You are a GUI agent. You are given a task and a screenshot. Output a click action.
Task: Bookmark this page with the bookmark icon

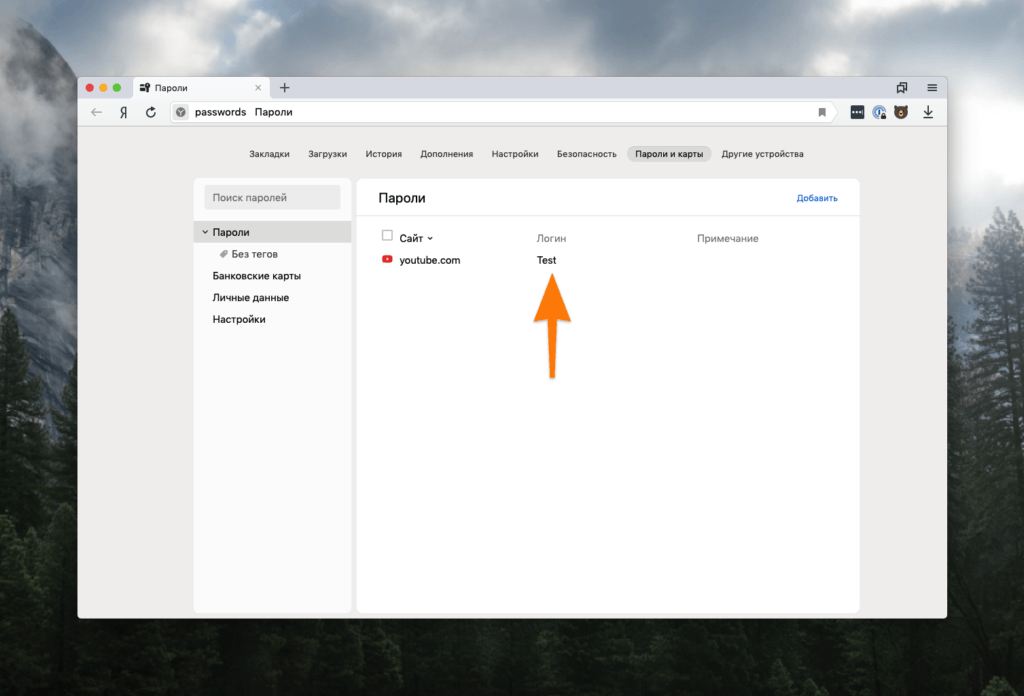822,112
